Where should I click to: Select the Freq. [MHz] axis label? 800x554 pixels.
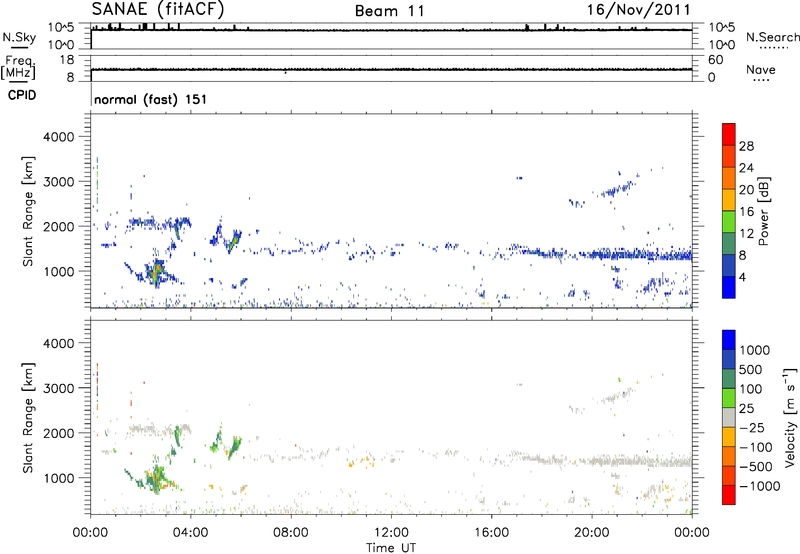click(18, 68)
